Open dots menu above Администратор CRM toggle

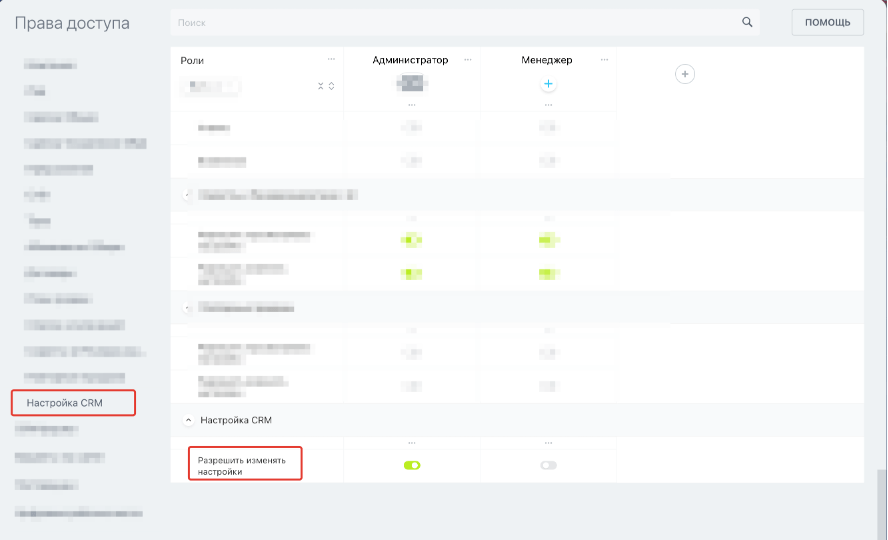pyautogui.click(x=412, y=443)
